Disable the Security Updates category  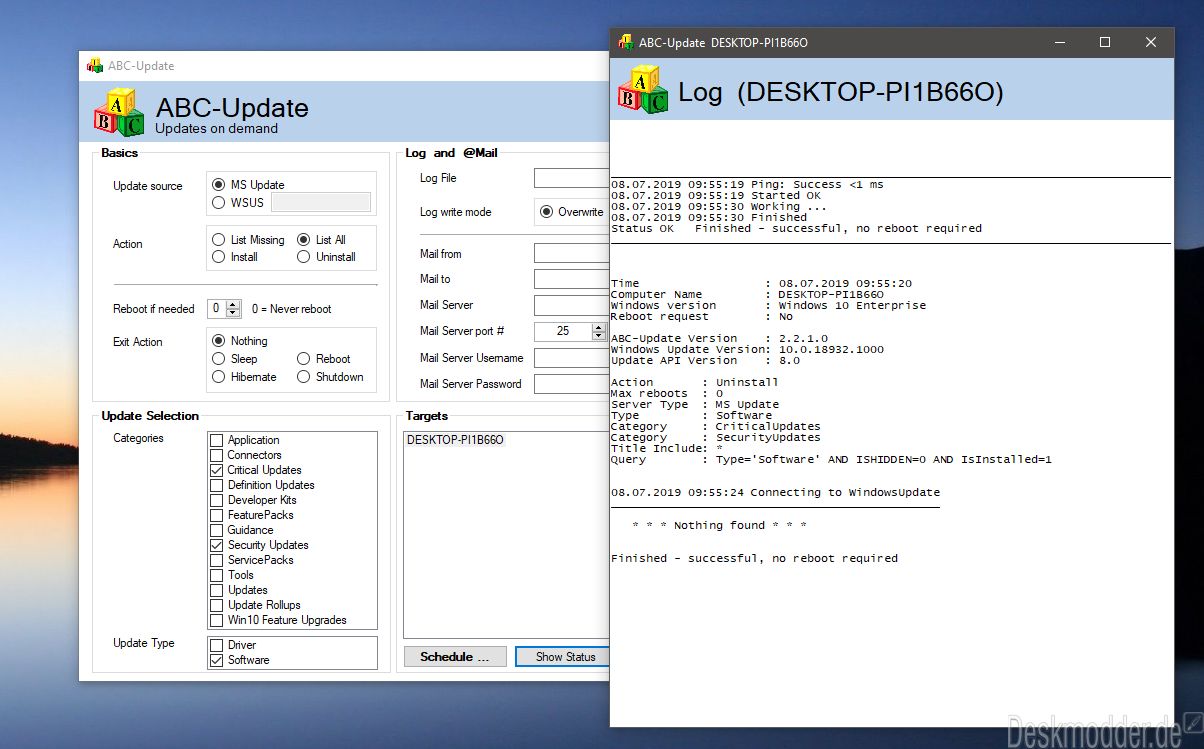click(x=216, y=545)
